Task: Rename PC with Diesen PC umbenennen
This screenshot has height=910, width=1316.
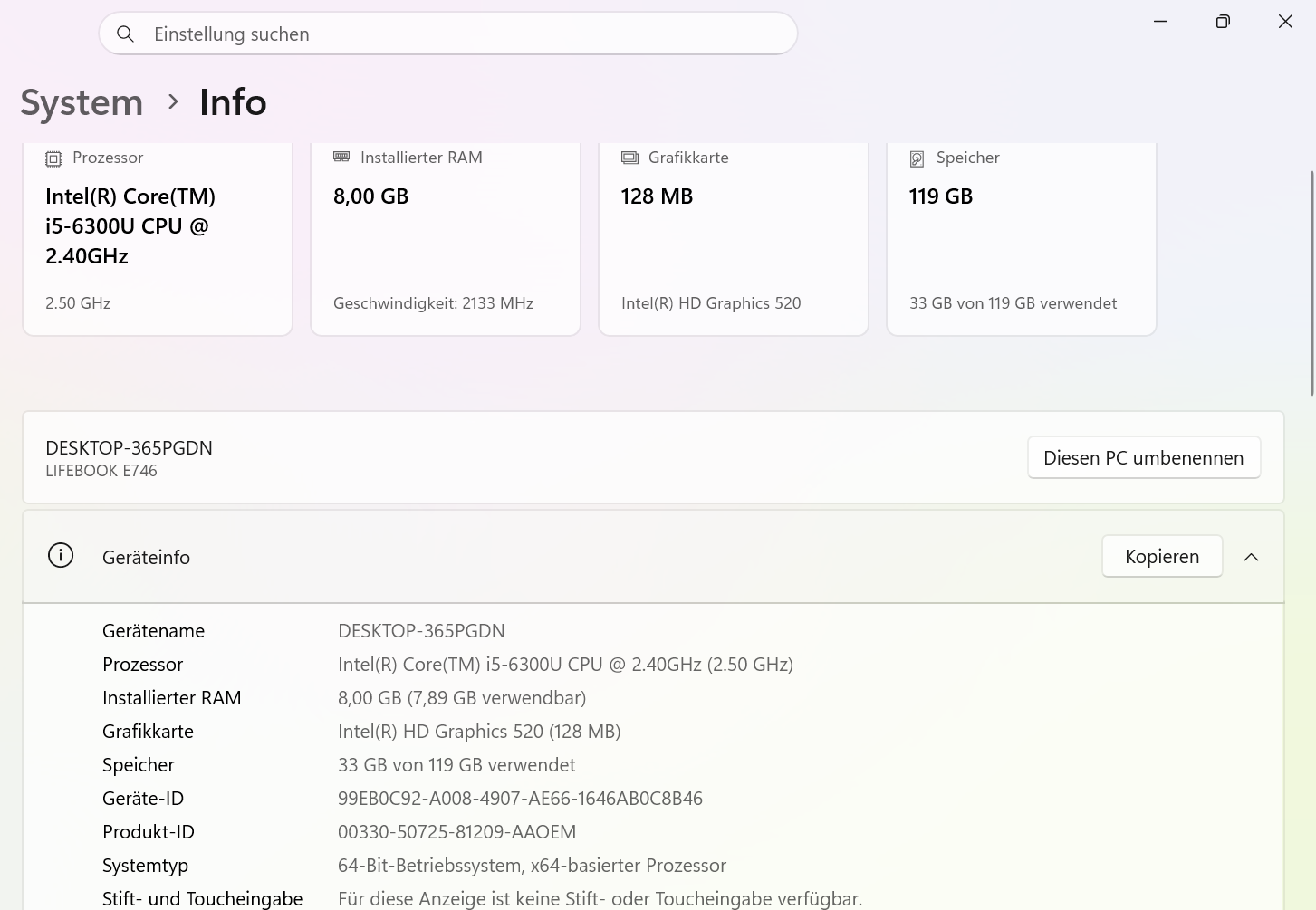Action: click(1144, 457)
